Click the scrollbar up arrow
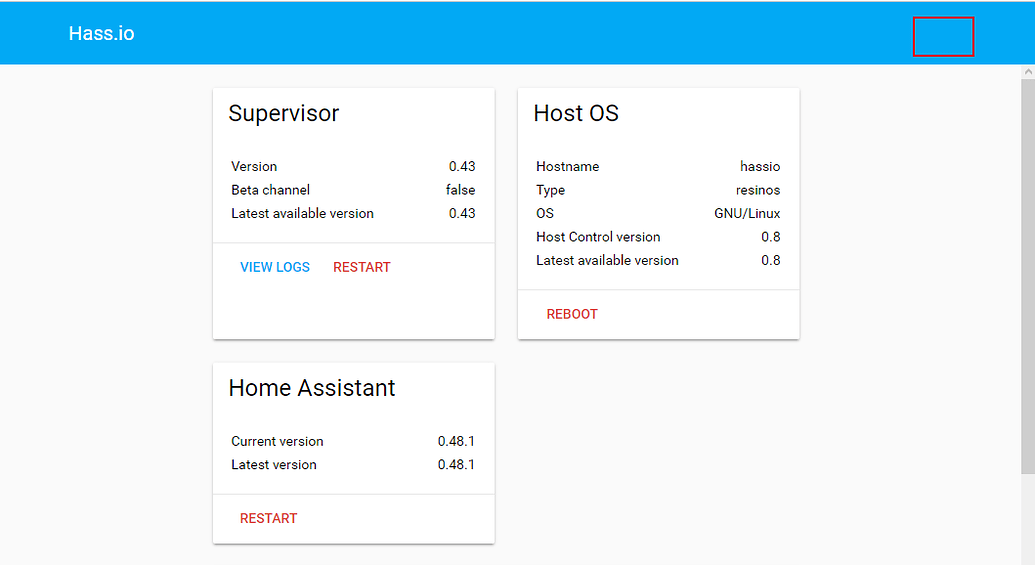 1028,71
